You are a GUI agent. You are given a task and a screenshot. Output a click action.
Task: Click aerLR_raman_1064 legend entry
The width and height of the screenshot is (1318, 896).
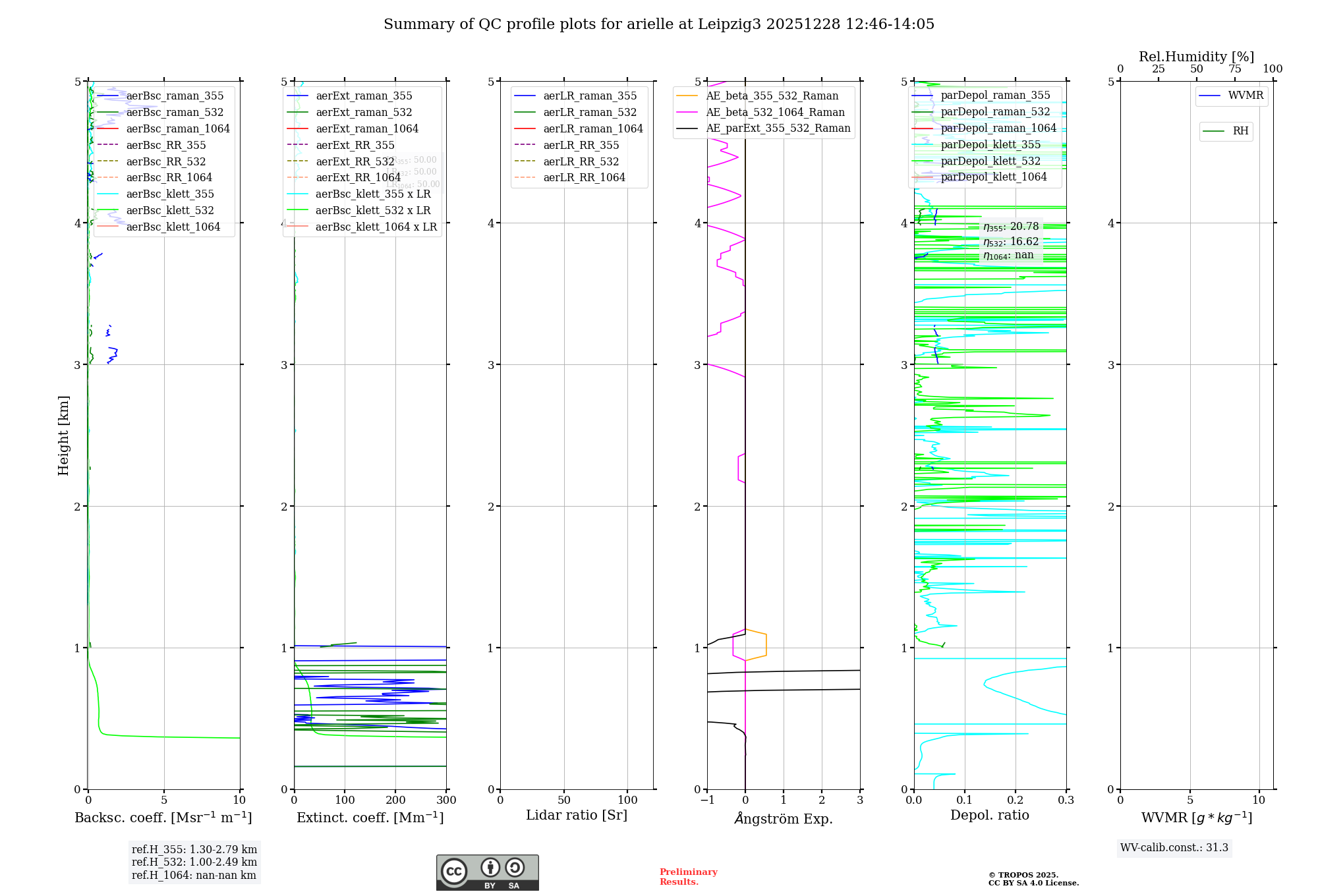[592, 129]
